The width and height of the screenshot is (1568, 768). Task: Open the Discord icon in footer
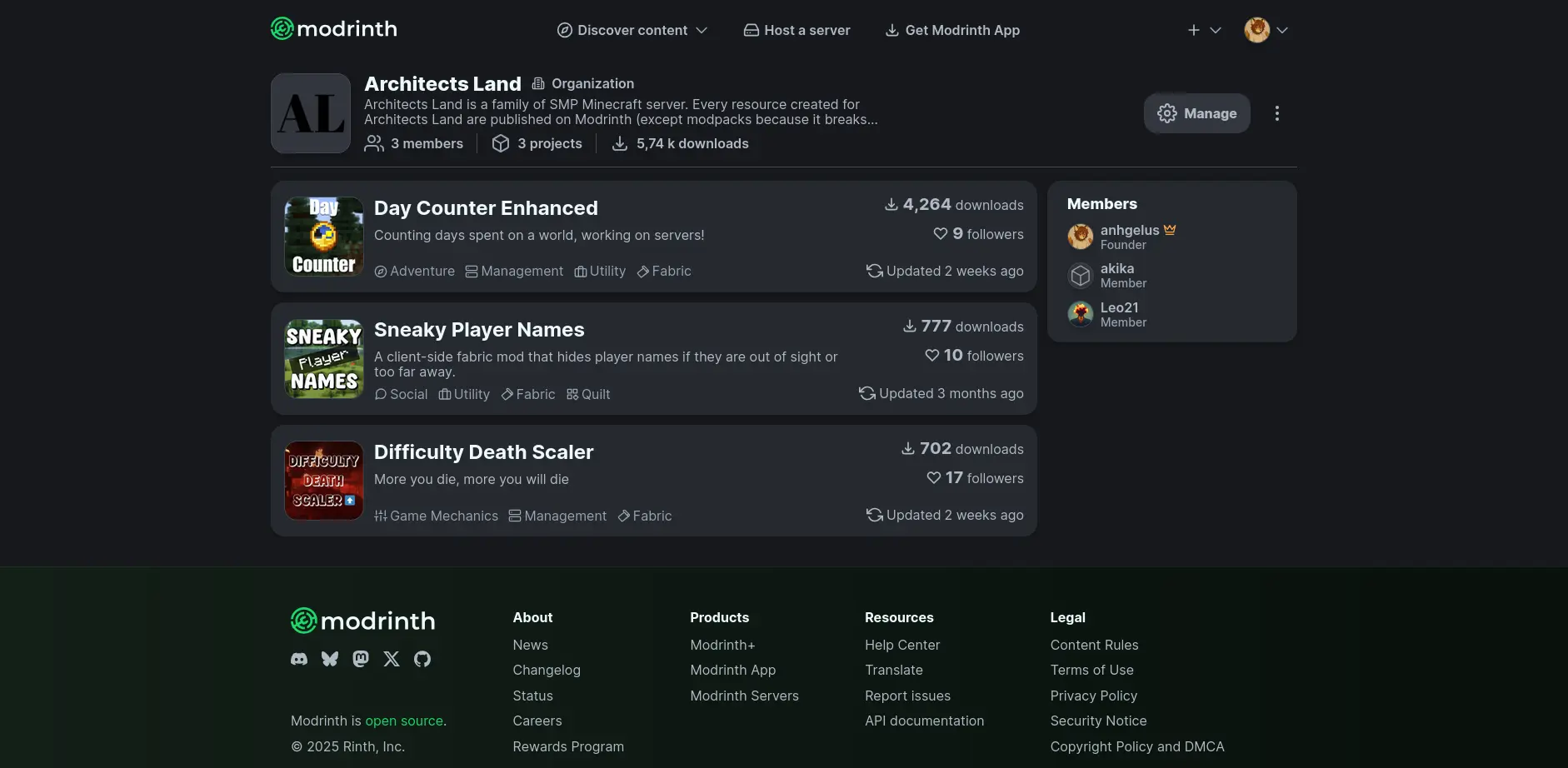point(299,659)
